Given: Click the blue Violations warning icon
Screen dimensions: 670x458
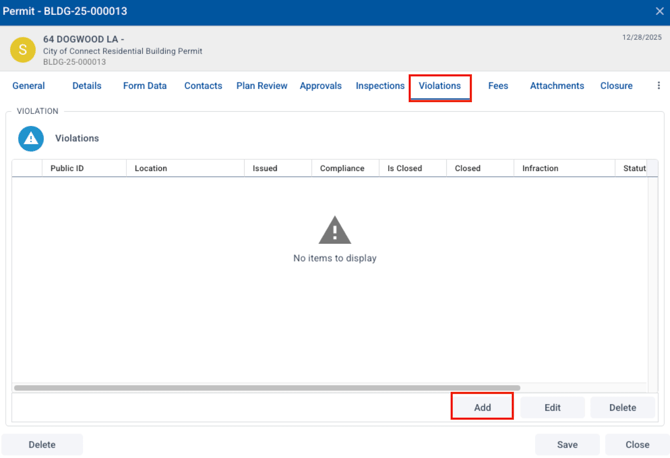Looking at the screenshot, I should (31, 138).
